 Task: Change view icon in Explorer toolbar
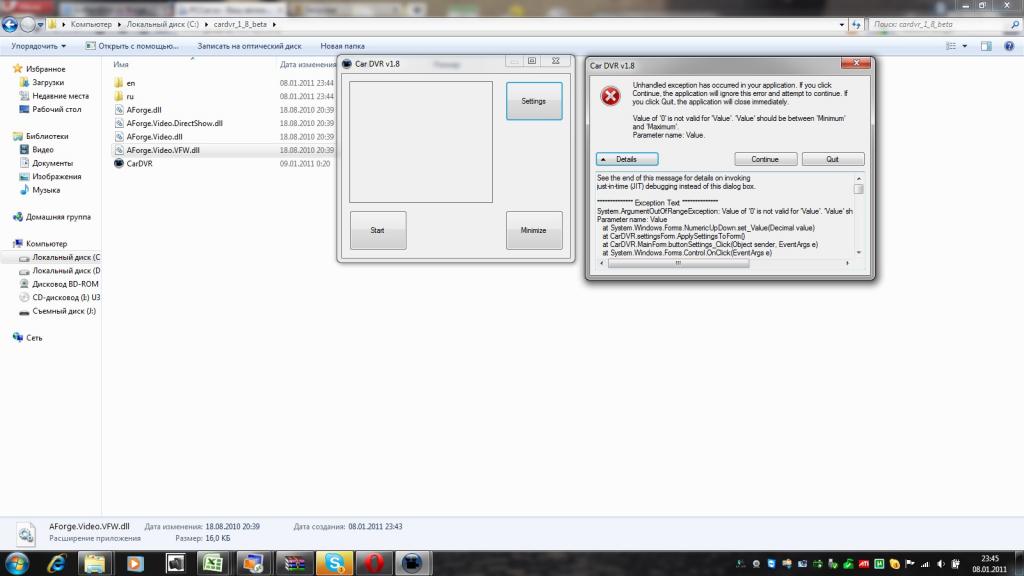coord(951,46)
